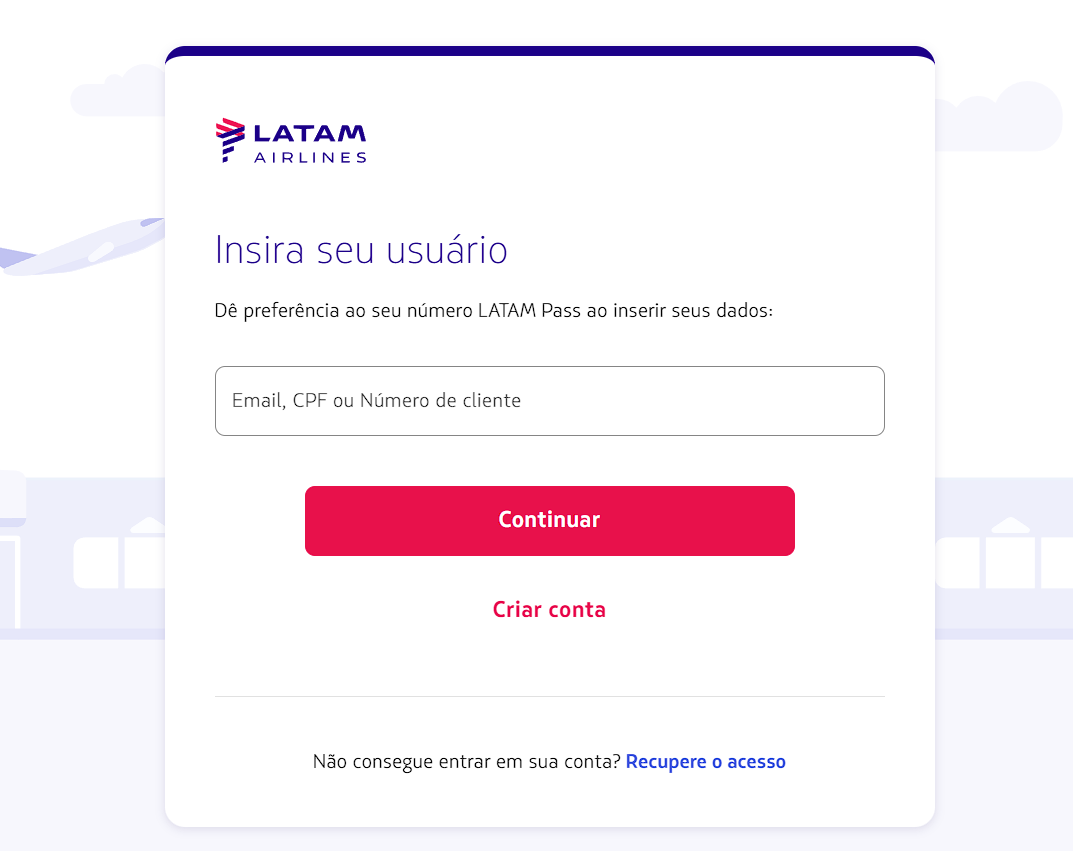Click the AIRLINES text under the logo

pyautogui.click(x=310, y=157)
